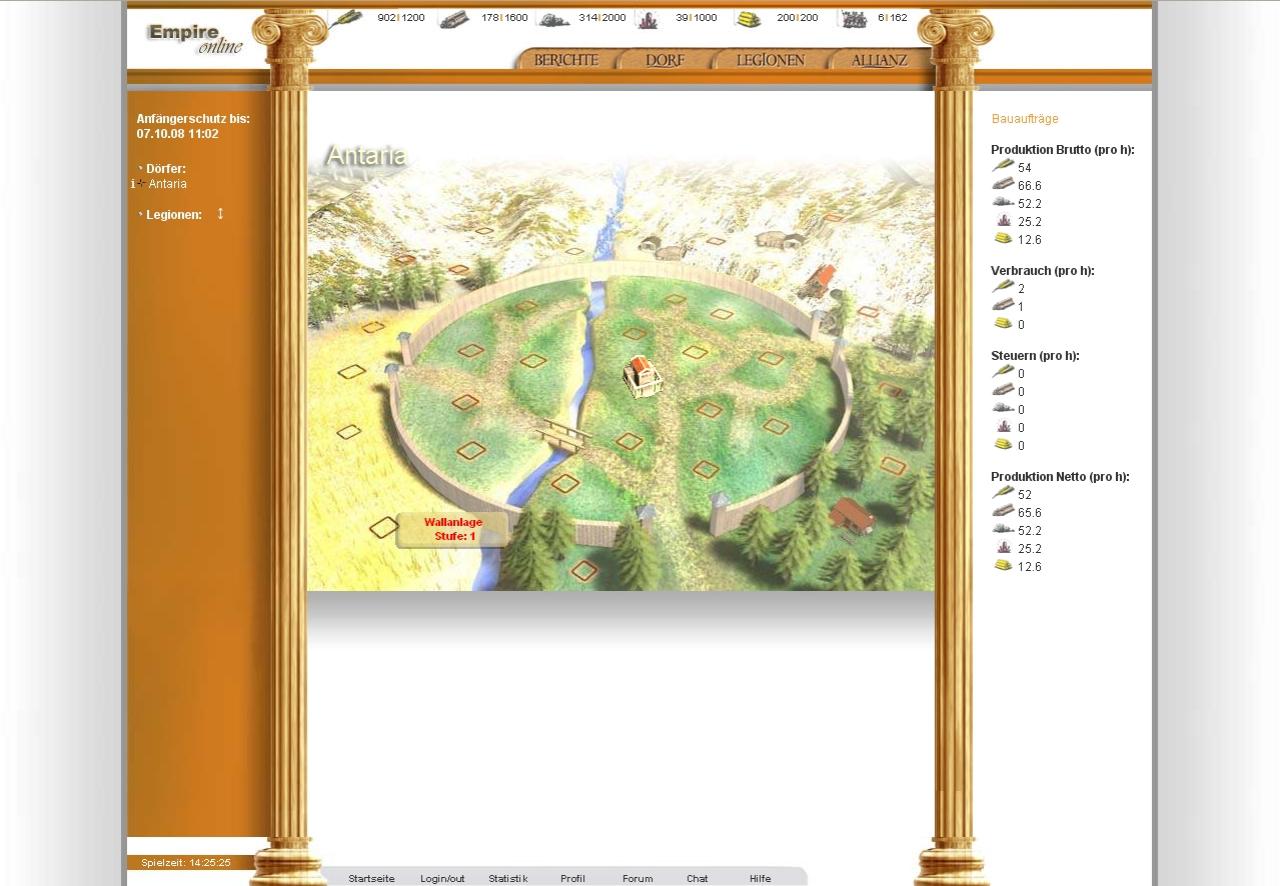Click the Wallanlage Stufe 1 label
This screenshot has width=1280, height=886.
(453, 529)
